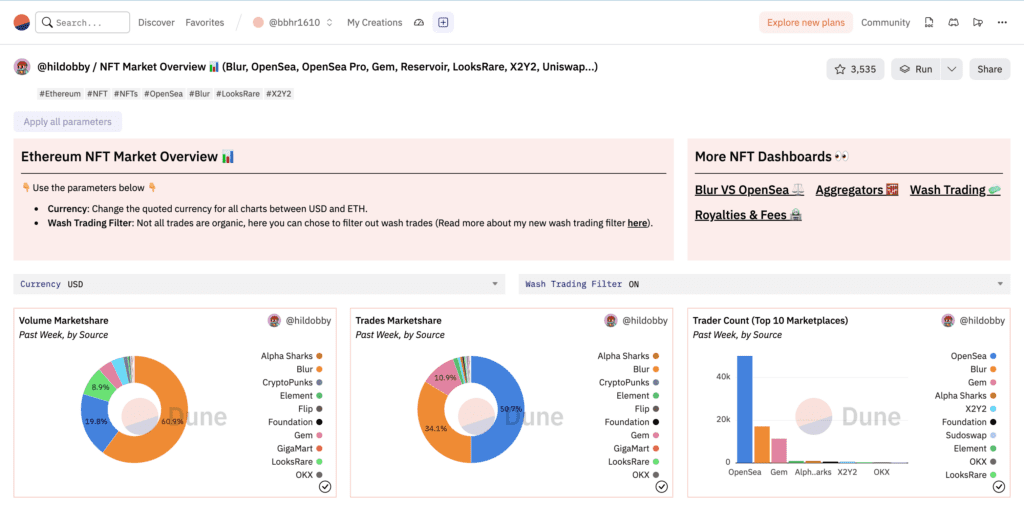Toggle Blur in Volume Marketshare legend
Image resolution: width=1024 pixels, height=506 pixels.
[x=310, y=370]
